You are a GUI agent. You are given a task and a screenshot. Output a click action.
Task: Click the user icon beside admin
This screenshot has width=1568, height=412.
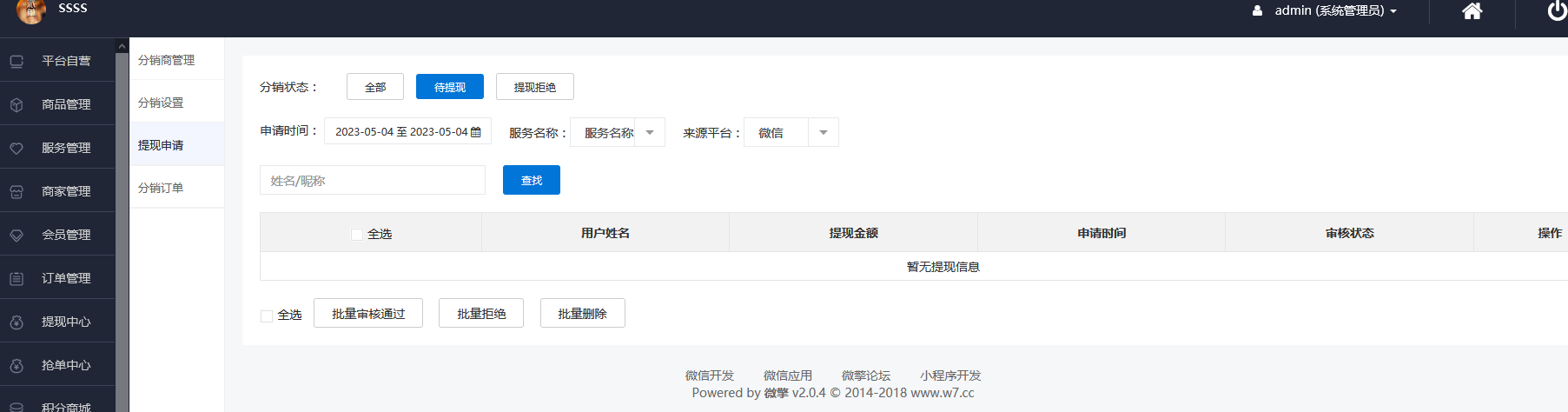1257,11
